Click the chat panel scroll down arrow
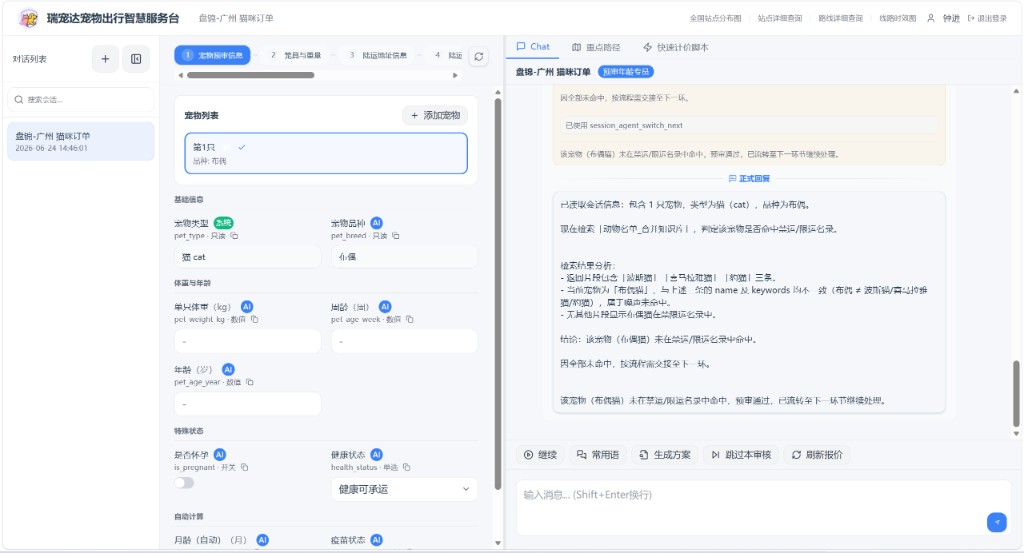 pos(1016,434)
